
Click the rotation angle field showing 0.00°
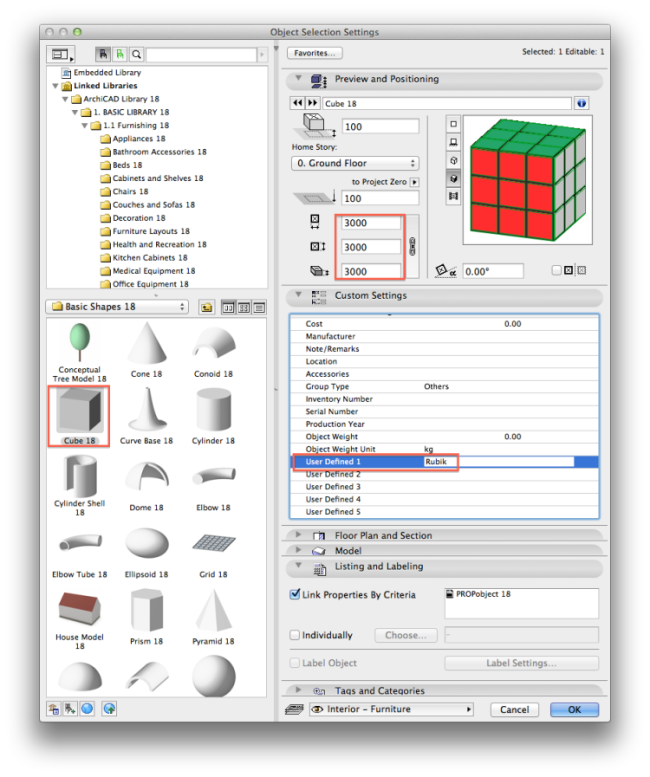492,272
